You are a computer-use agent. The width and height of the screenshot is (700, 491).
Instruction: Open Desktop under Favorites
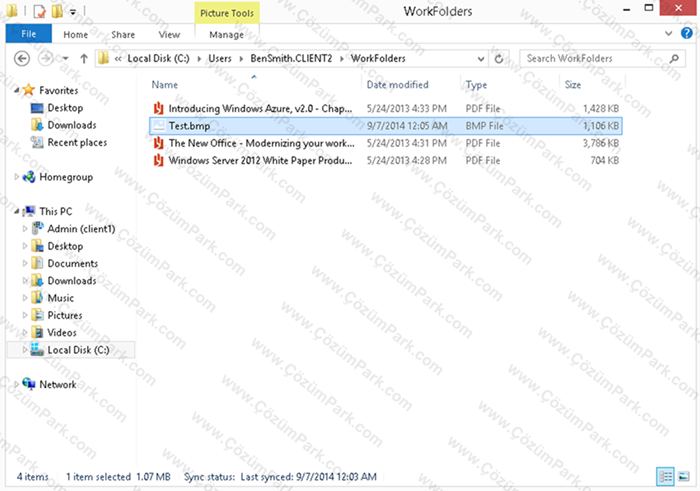tap(65, 108)
